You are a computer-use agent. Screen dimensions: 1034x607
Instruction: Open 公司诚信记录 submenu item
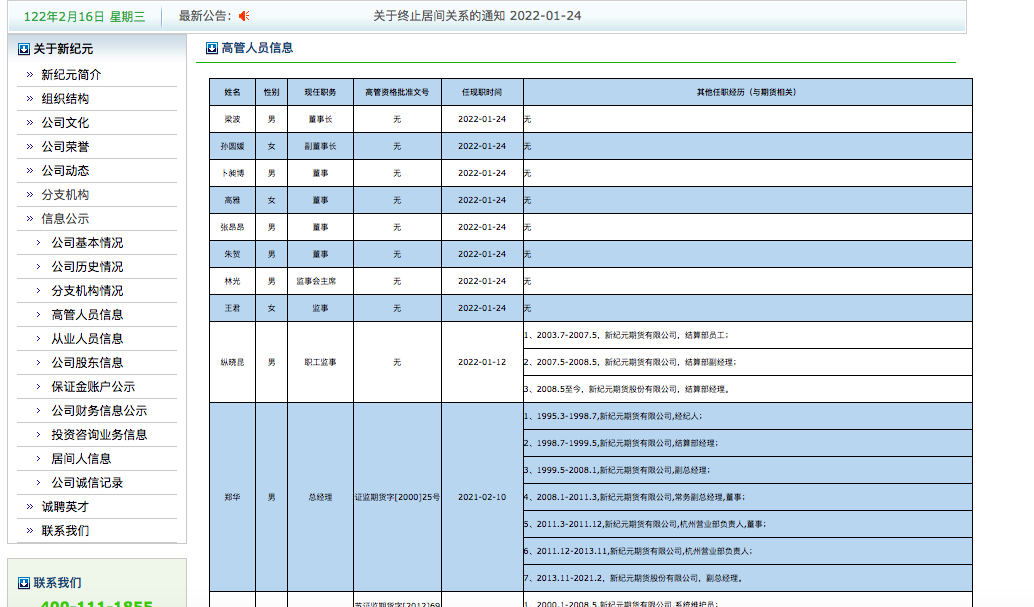(x=87, y=482)
